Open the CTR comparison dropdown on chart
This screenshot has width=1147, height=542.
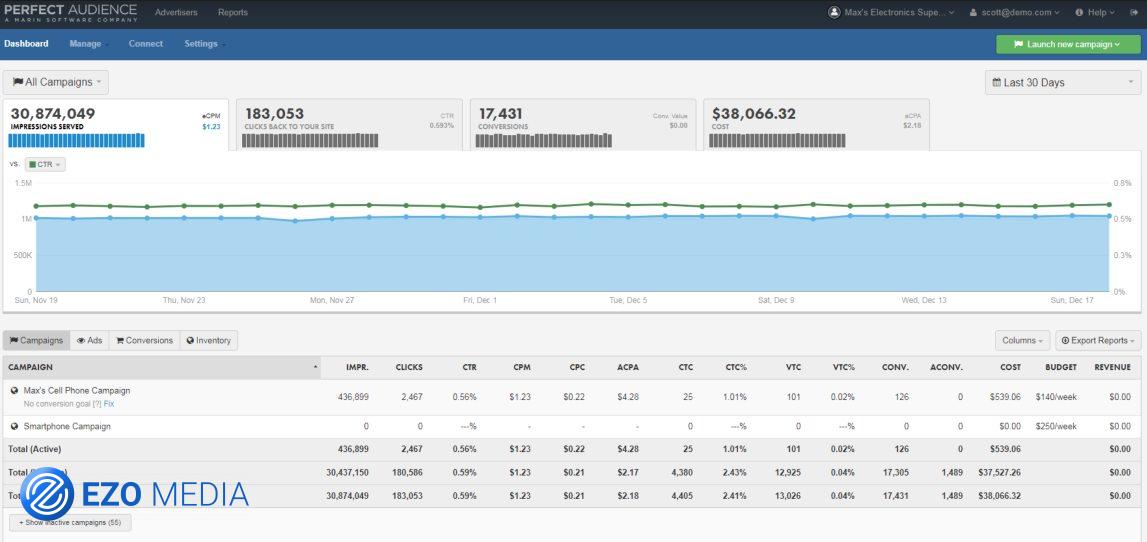(x=45, y=165)
